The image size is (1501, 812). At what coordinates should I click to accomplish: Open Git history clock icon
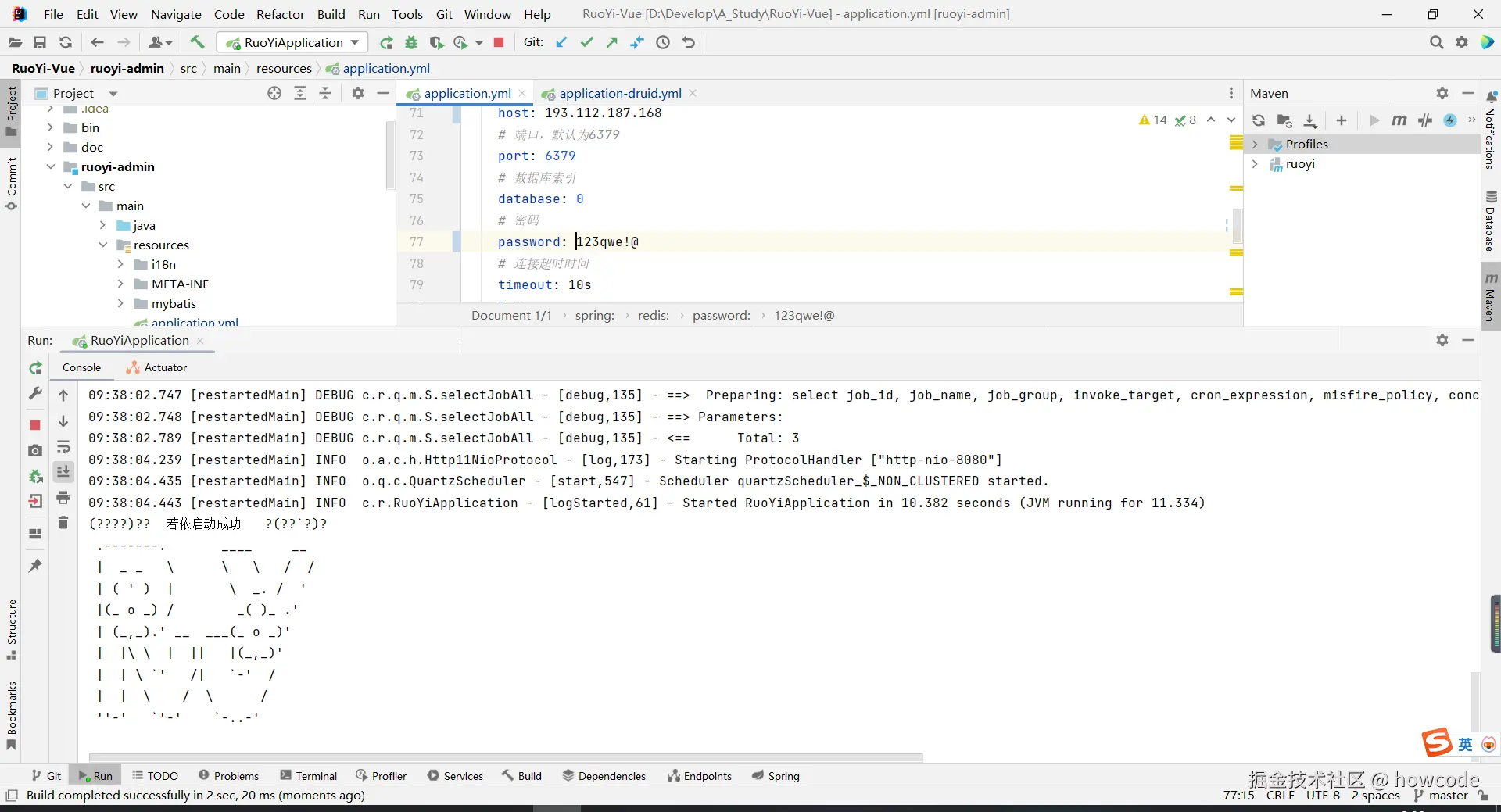coord(663,42)
